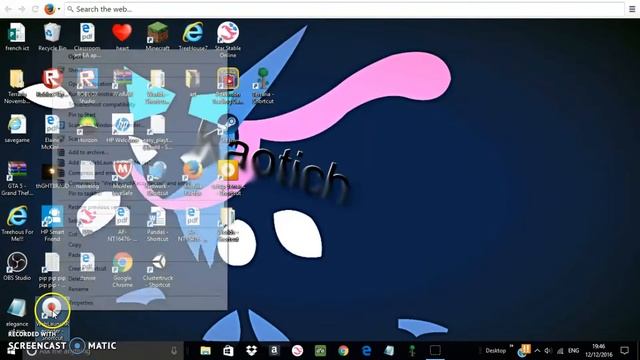640x360 pixels.
Task: Choose Open at top of context menu
Action: (x=75, y=56)
